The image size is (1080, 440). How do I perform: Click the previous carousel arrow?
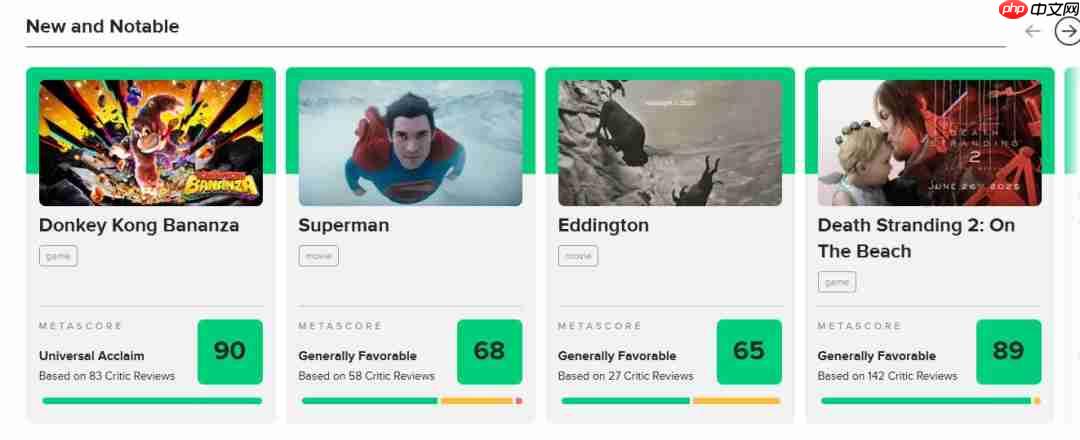click(x=1033, y=31)
